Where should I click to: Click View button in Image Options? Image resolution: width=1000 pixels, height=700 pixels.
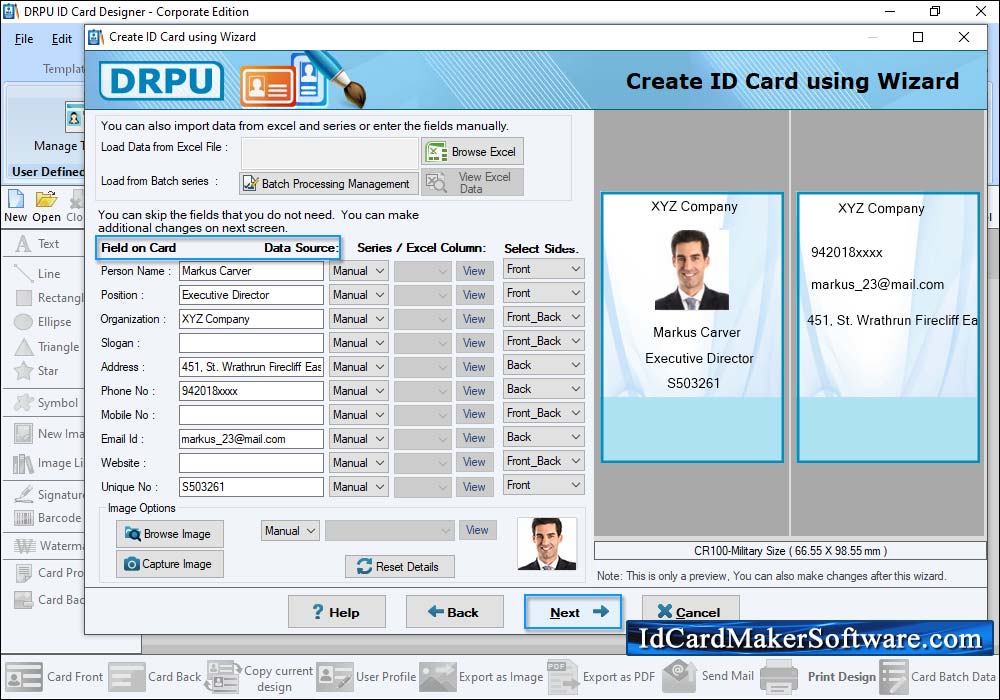(x=477, y=530)
